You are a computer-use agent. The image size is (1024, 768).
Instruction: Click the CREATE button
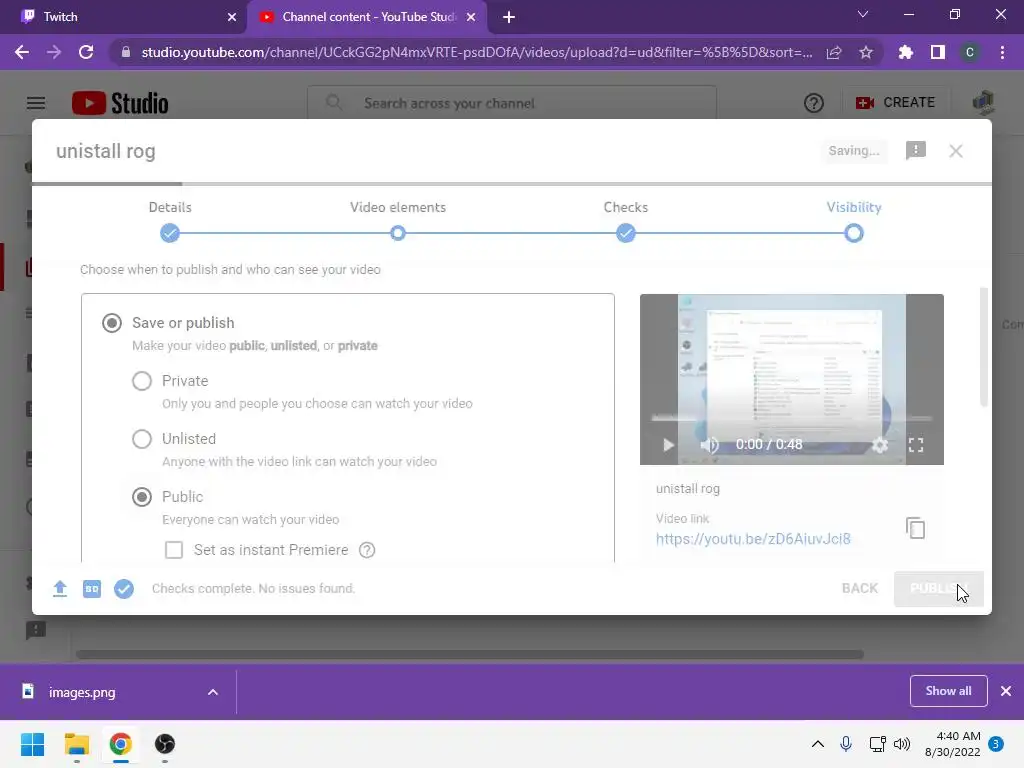pos(895,103)
